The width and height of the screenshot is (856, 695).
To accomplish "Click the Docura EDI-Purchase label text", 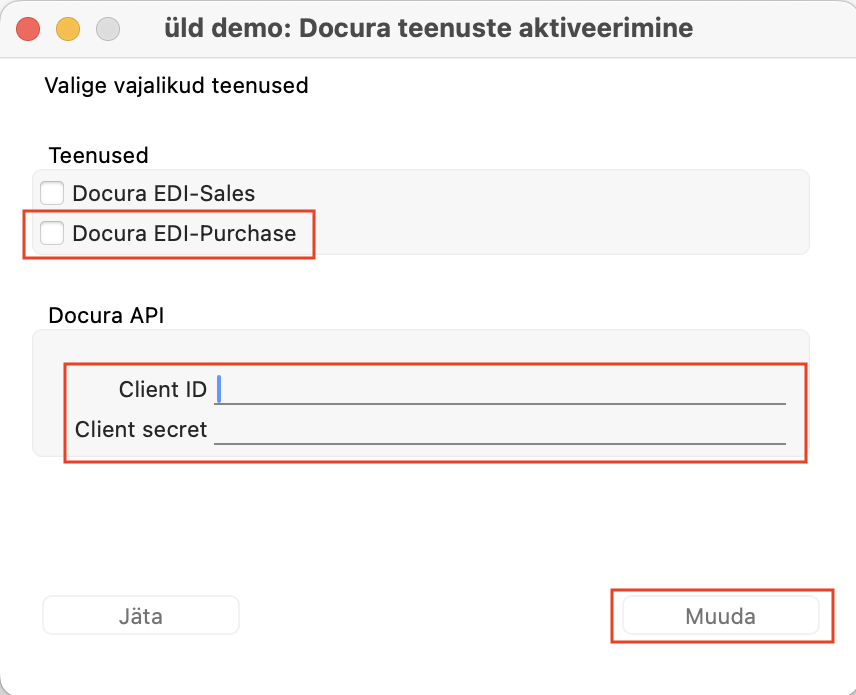I will 185,233.
